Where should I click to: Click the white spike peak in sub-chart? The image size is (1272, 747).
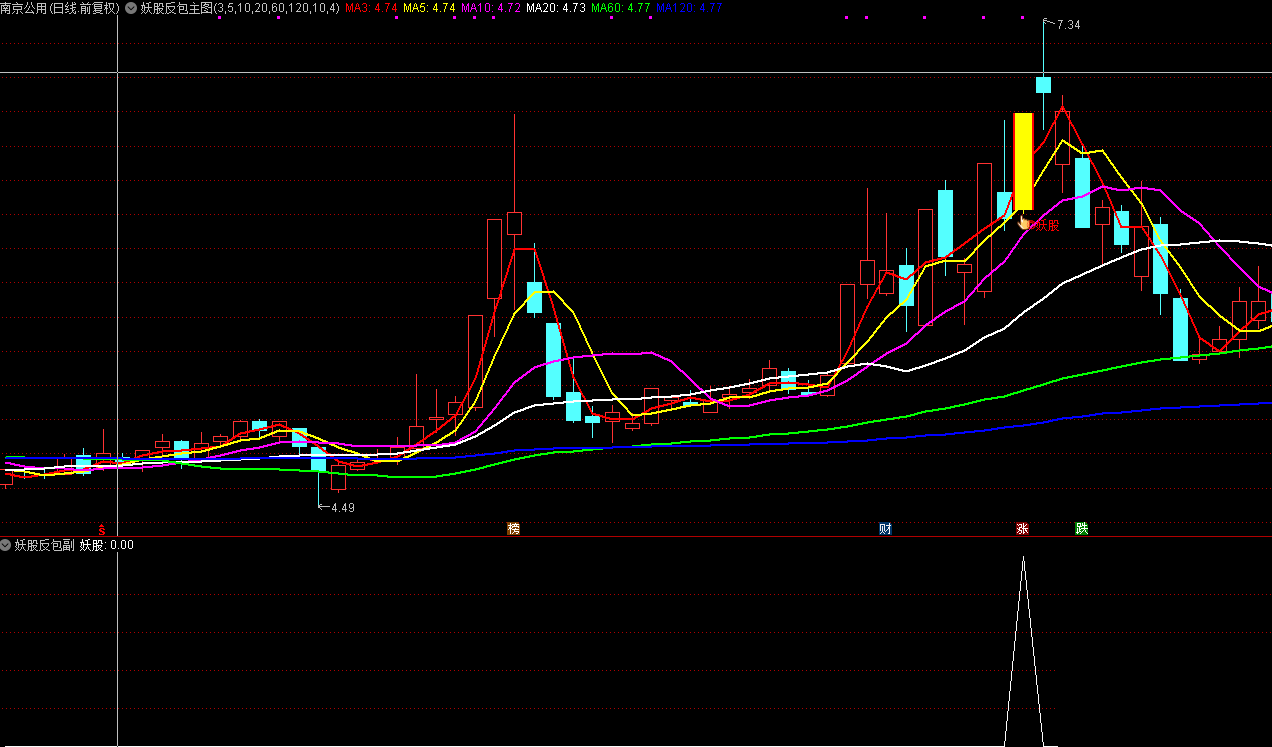1023,558
